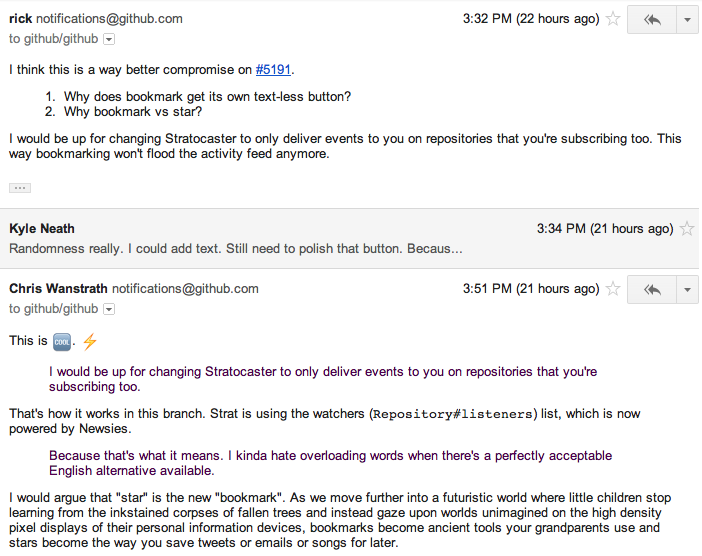Screen dimensions: 702x556
Task: Show trimmed content in rick's message
Action: pos(20,188)
